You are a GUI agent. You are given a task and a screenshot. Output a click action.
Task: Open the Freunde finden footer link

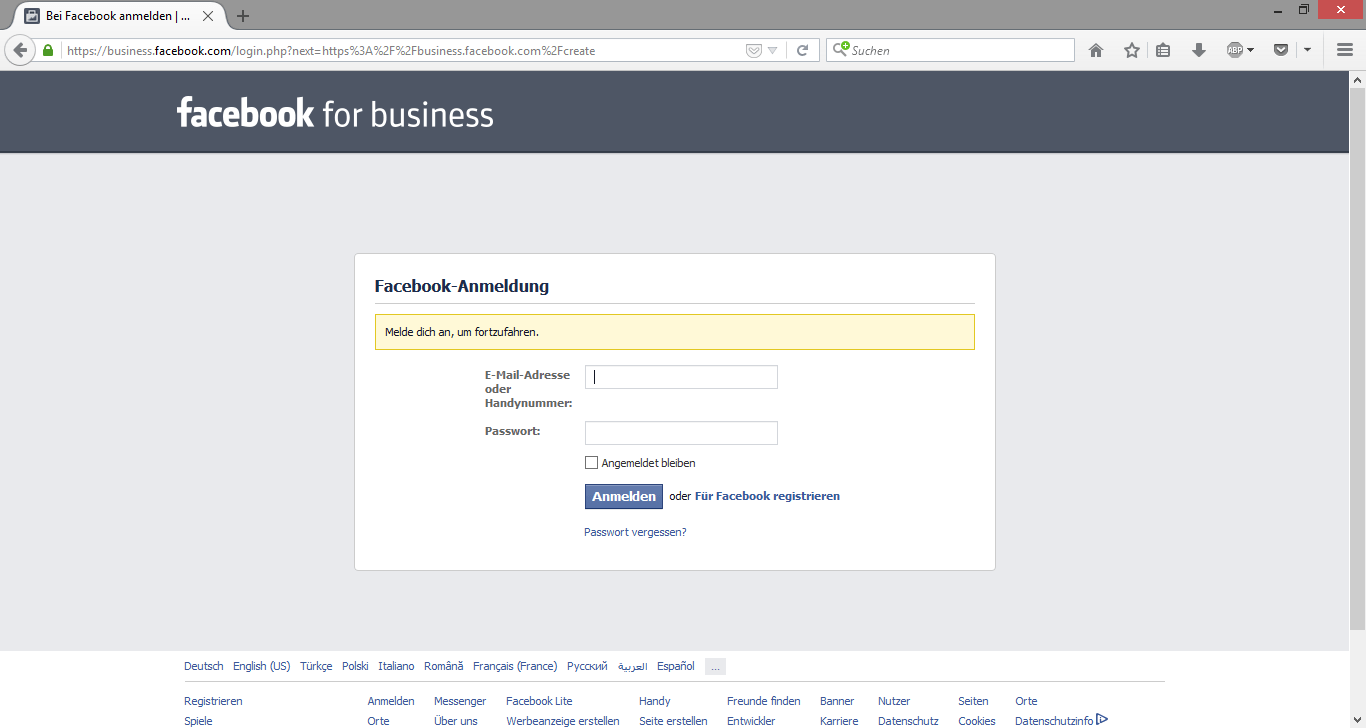[764, 701]
